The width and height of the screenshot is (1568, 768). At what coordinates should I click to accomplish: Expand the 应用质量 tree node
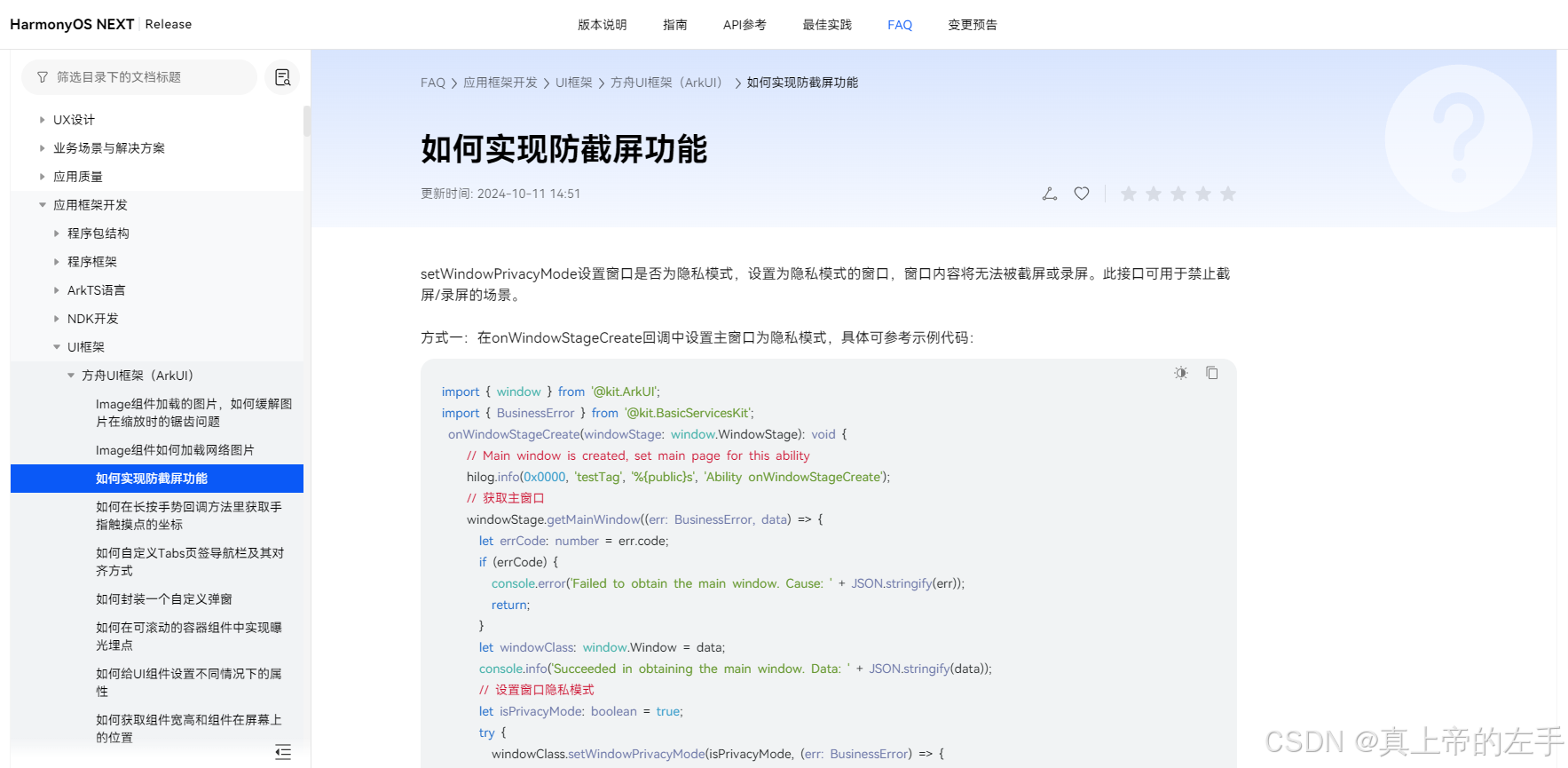pos(42,177)
